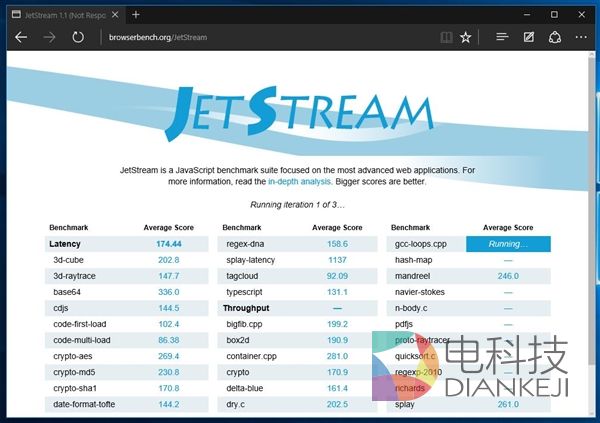This screenshot has height=423, width=600.
Task: Open the Hub panel icon
Action: coord(502,37)
